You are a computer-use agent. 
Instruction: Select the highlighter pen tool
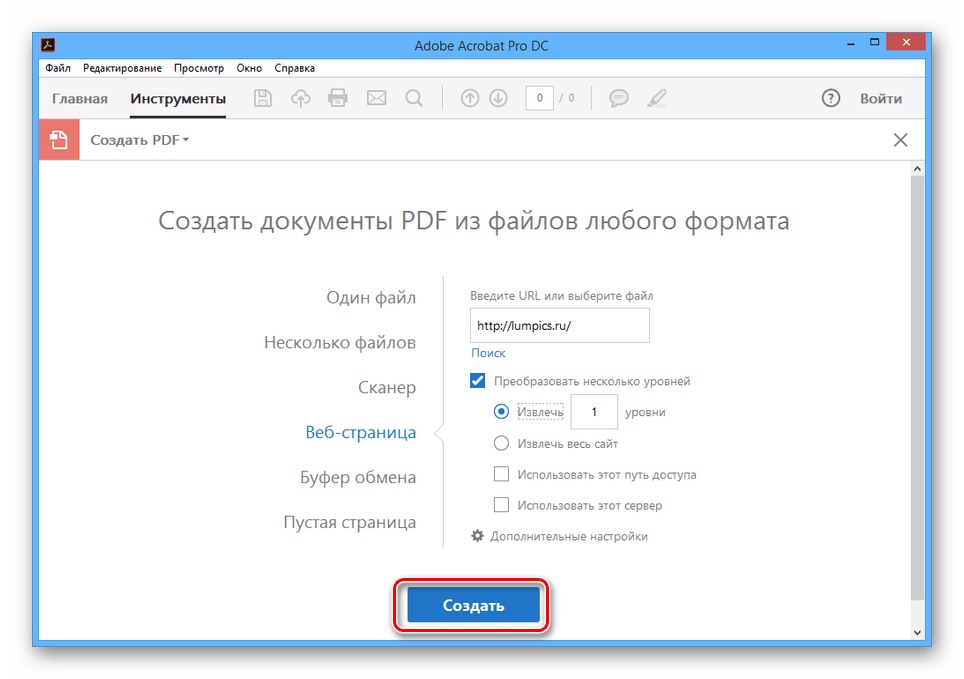656,98
